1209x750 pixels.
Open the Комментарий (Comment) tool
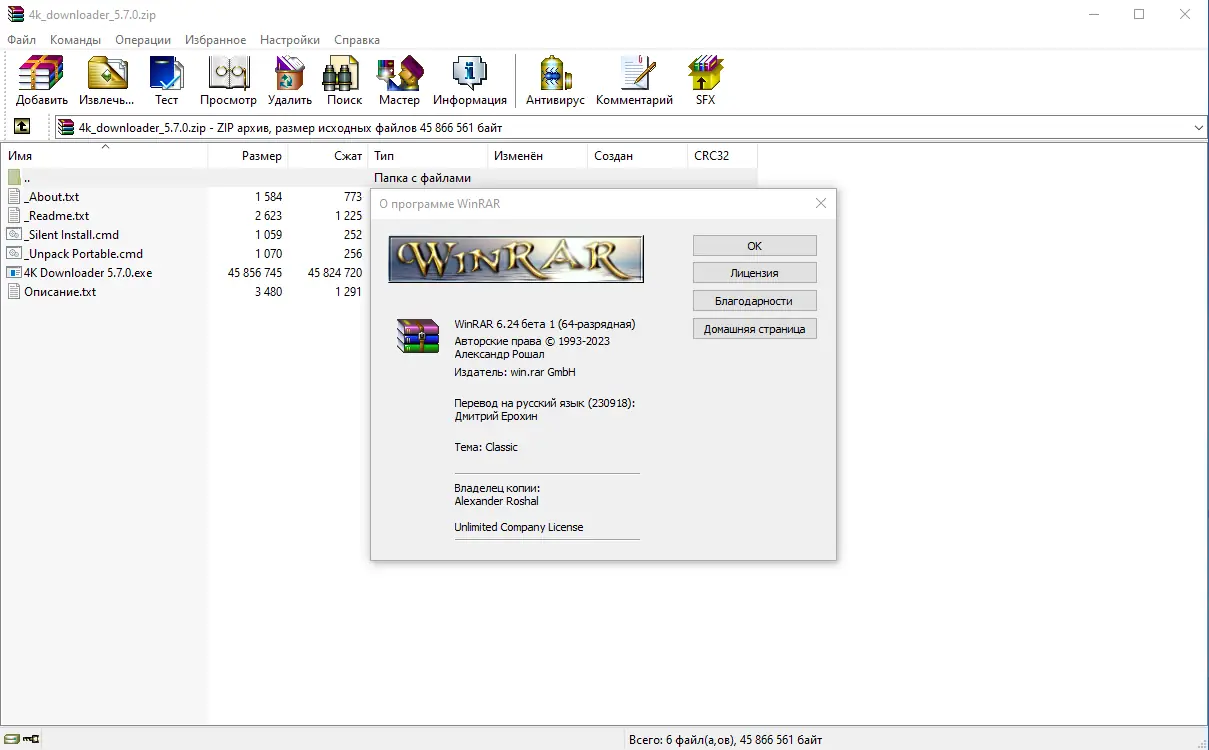tap(634, 81)
